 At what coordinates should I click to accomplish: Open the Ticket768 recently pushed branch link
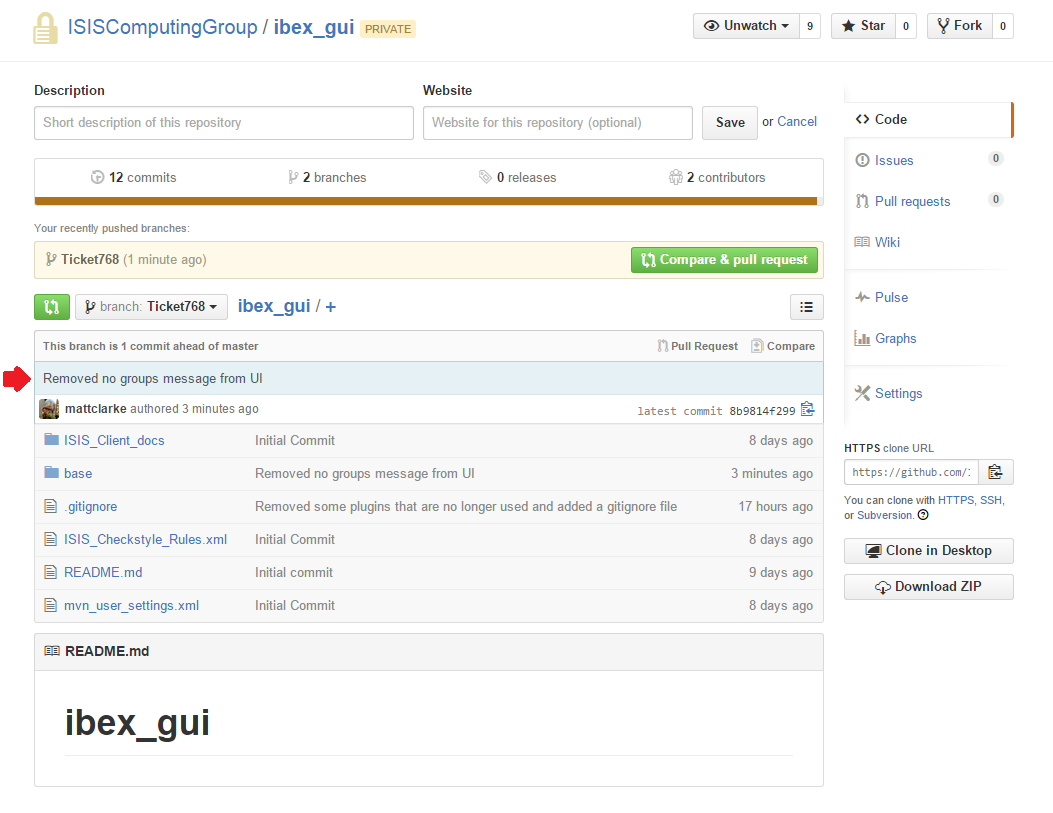[90, 259]
